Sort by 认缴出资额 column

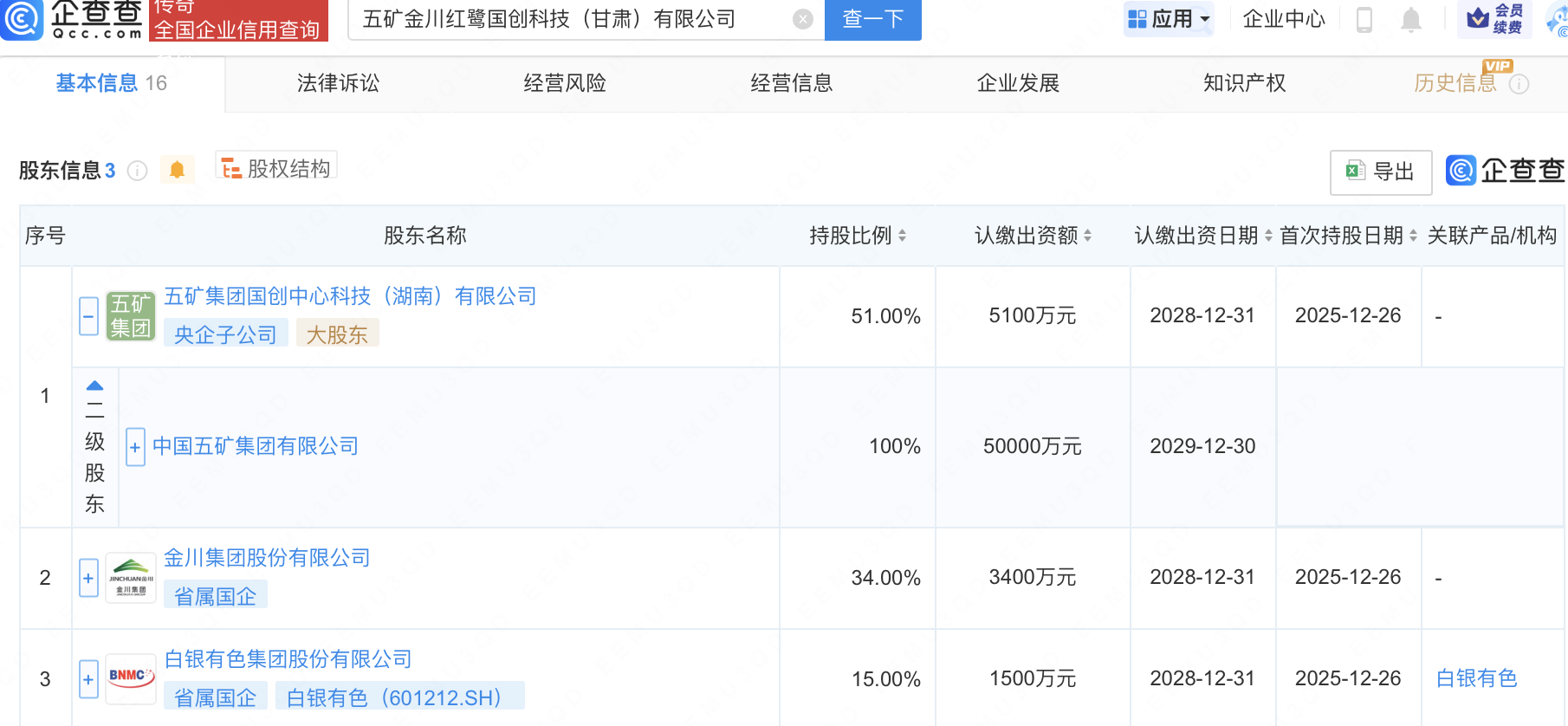pos(1087,236)
